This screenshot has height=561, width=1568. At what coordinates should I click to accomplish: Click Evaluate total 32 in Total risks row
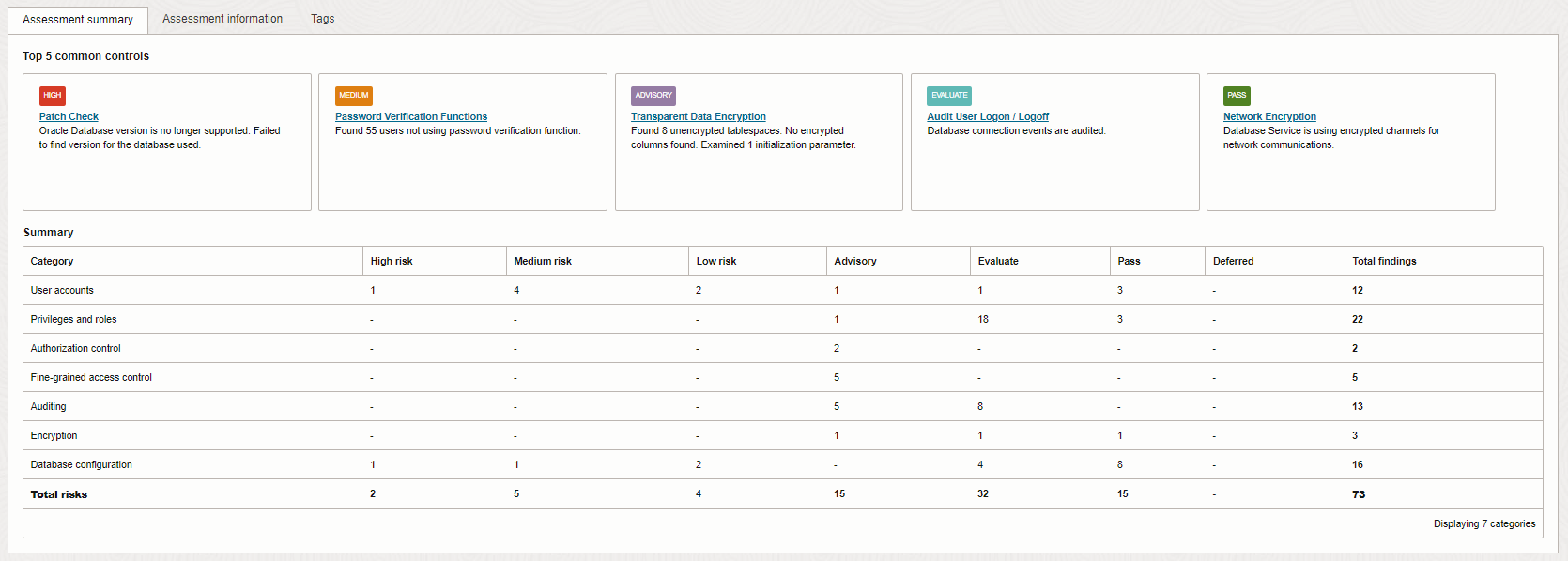point(983,493)
